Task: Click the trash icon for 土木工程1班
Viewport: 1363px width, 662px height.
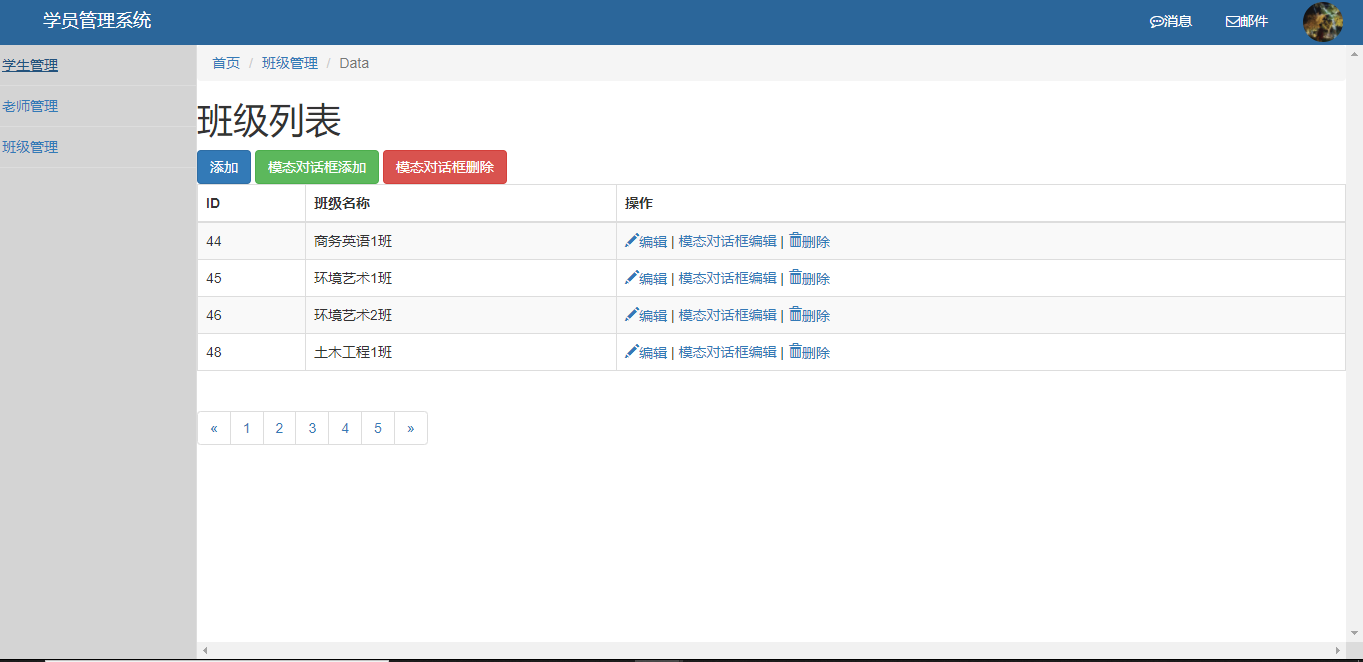Action: tap(795, 351)
